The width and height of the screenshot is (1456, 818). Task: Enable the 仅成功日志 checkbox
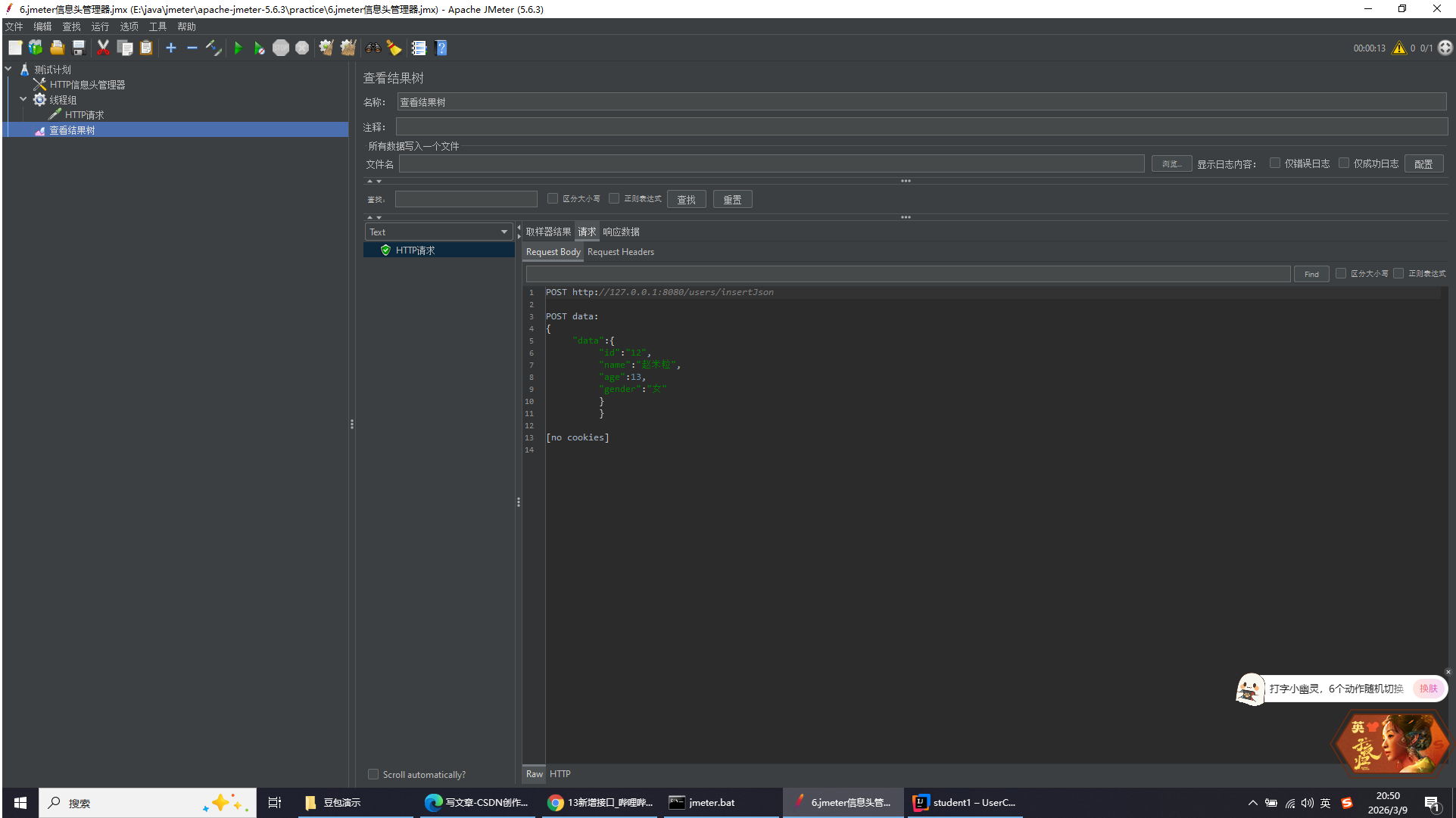1344,163
